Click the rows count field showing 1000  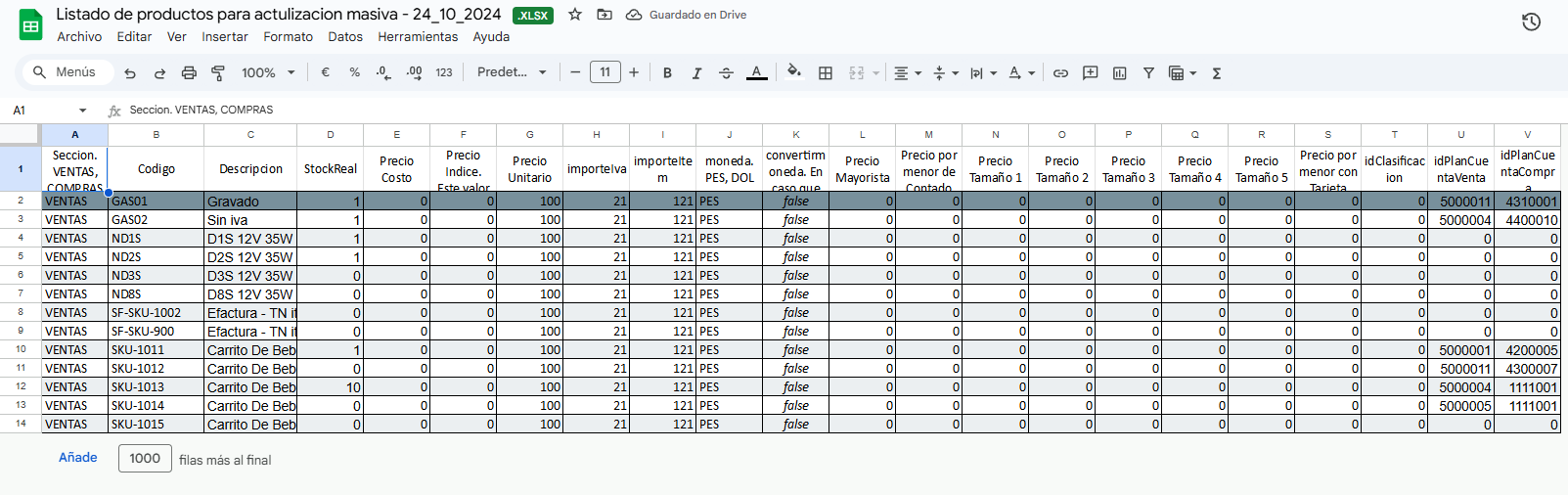pyautogui.click(x=145, y=459)
